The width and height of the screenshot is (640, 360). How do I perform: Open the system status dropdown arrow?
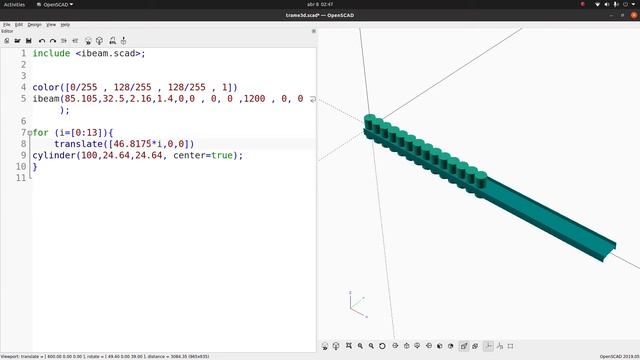click(634, 4)
